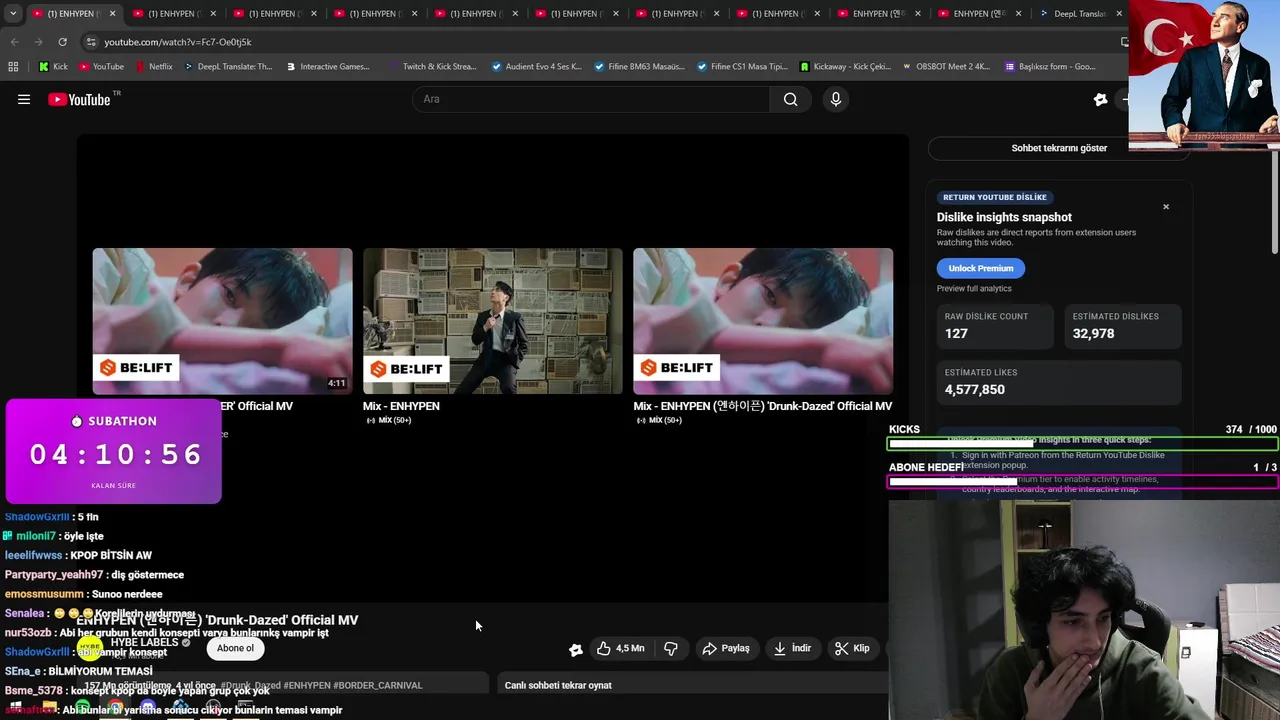Open Chrome from the Windows taskbar
This screenshot has height=720, width=1280.
point(116,708)
